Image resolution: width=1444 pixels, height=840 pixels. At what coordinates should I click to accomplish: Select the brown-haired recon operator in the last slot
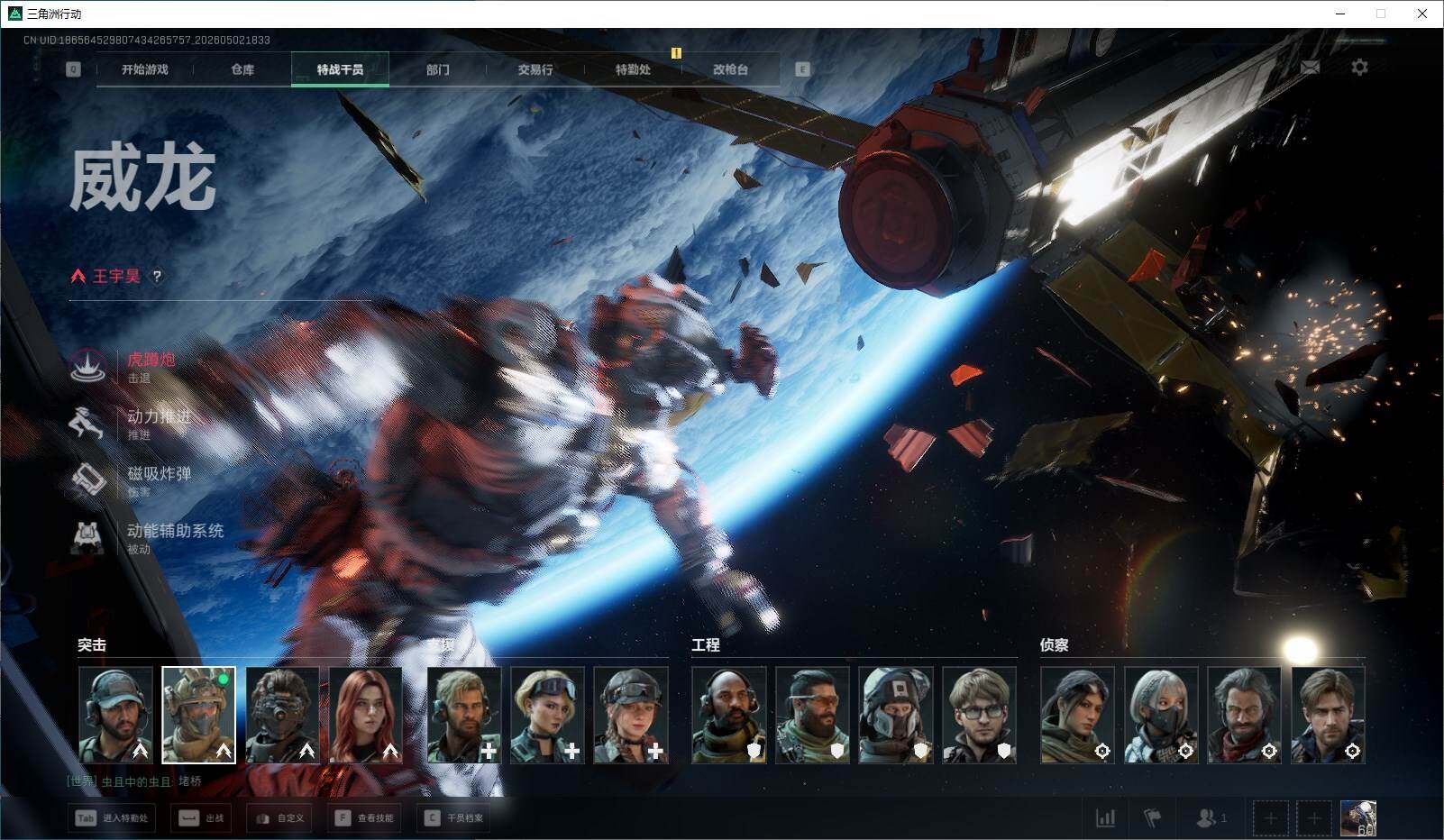(x=1328, y=716)
